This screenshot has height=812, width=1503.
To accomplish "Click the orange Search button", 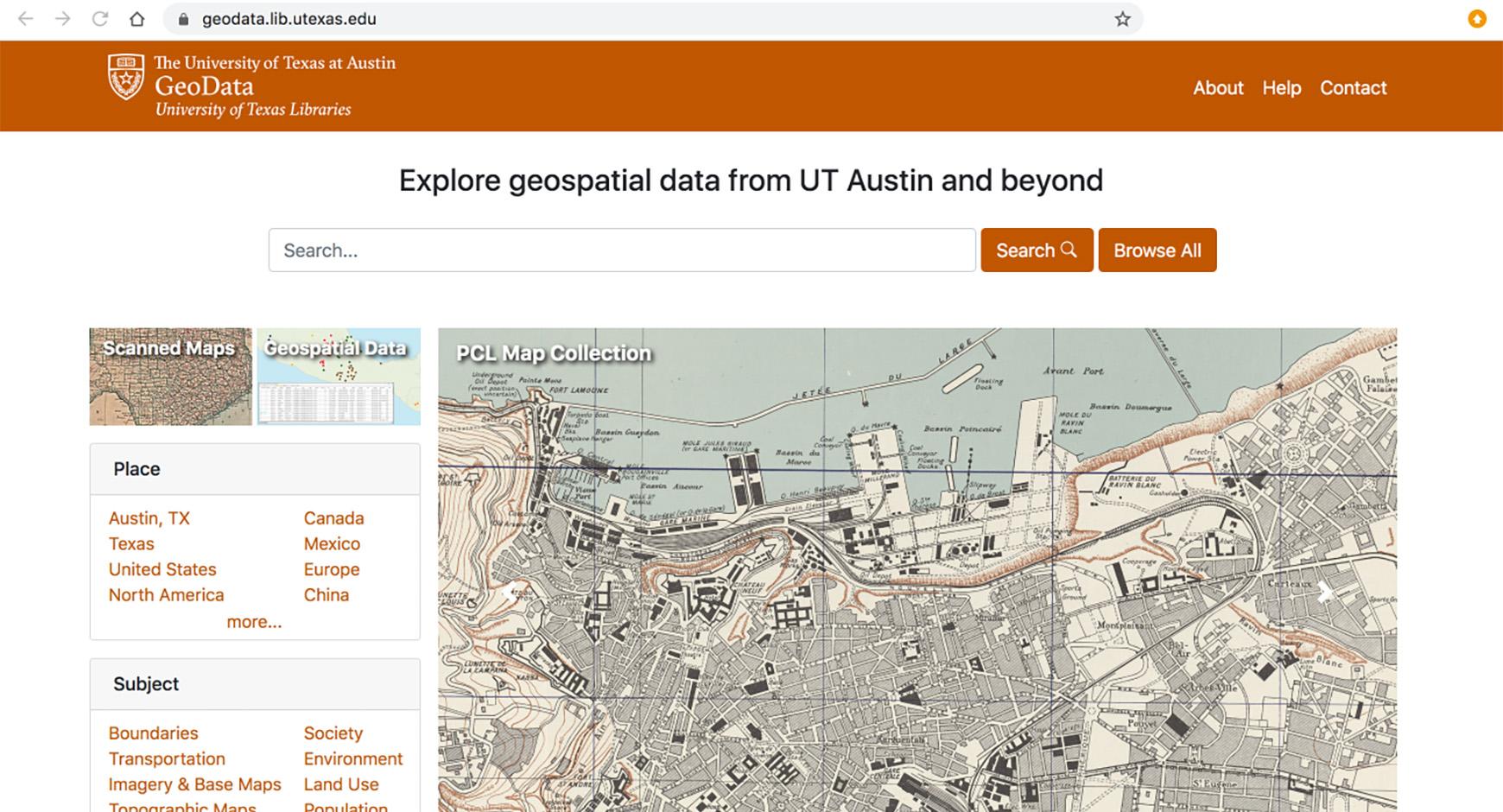I will [x=1037, y=250].
